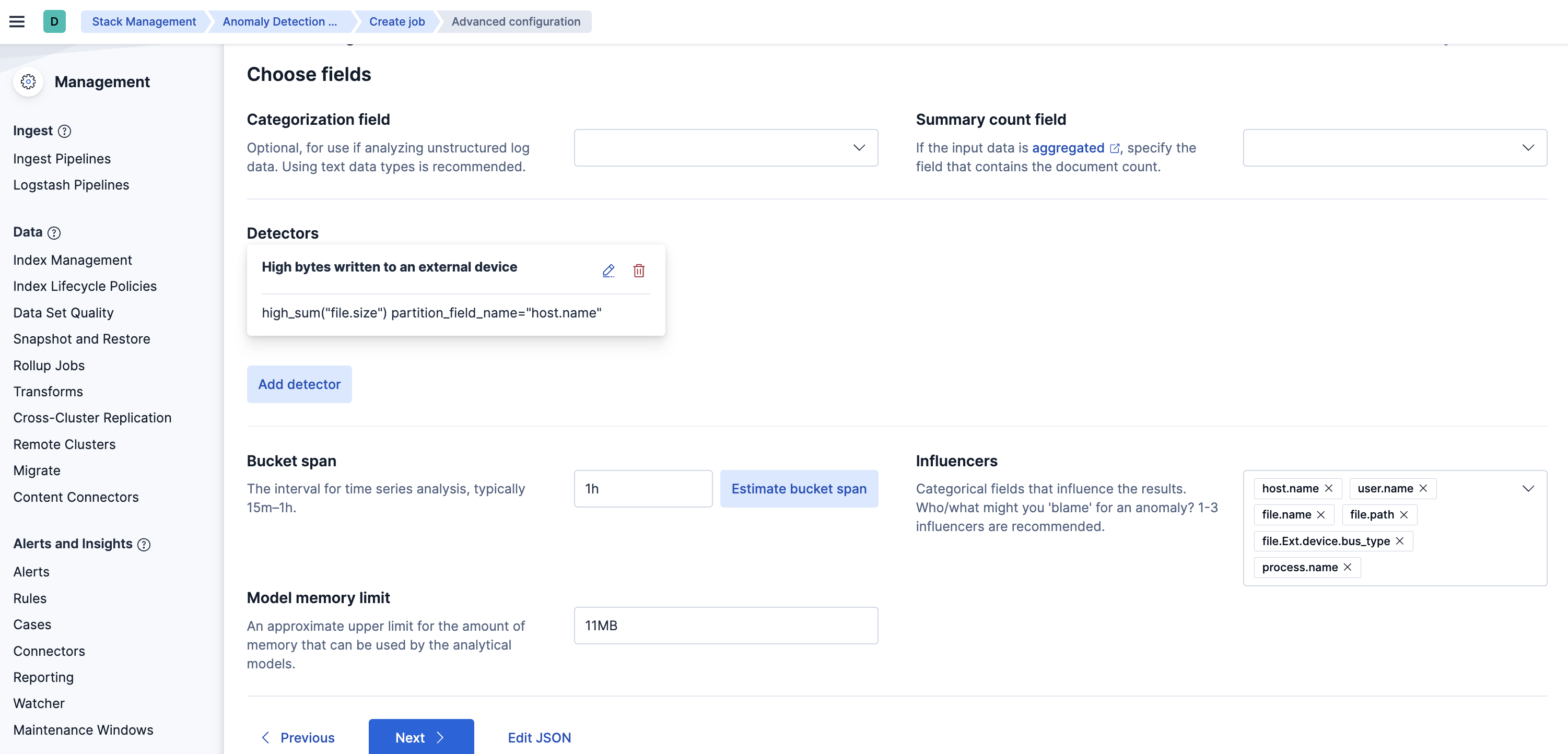The width and height of the screenshot is (1568, 754).
Task: Return to the Create job breadcrumb
Action: (396, 21)
